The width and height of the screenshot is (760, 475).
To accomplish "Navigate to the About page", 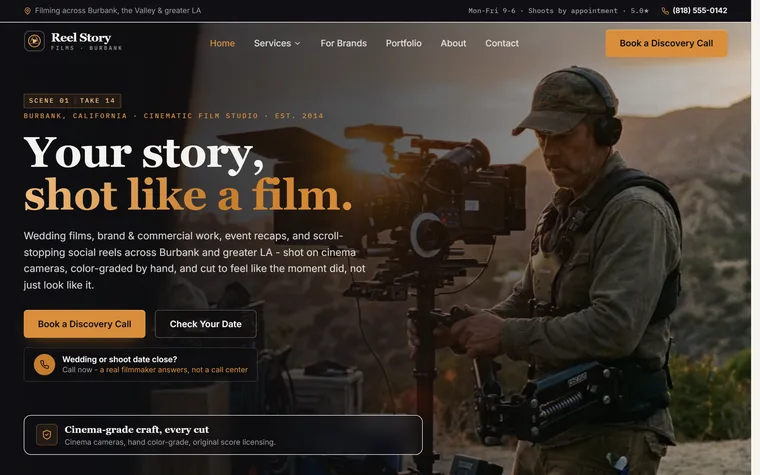I will 453,43.
